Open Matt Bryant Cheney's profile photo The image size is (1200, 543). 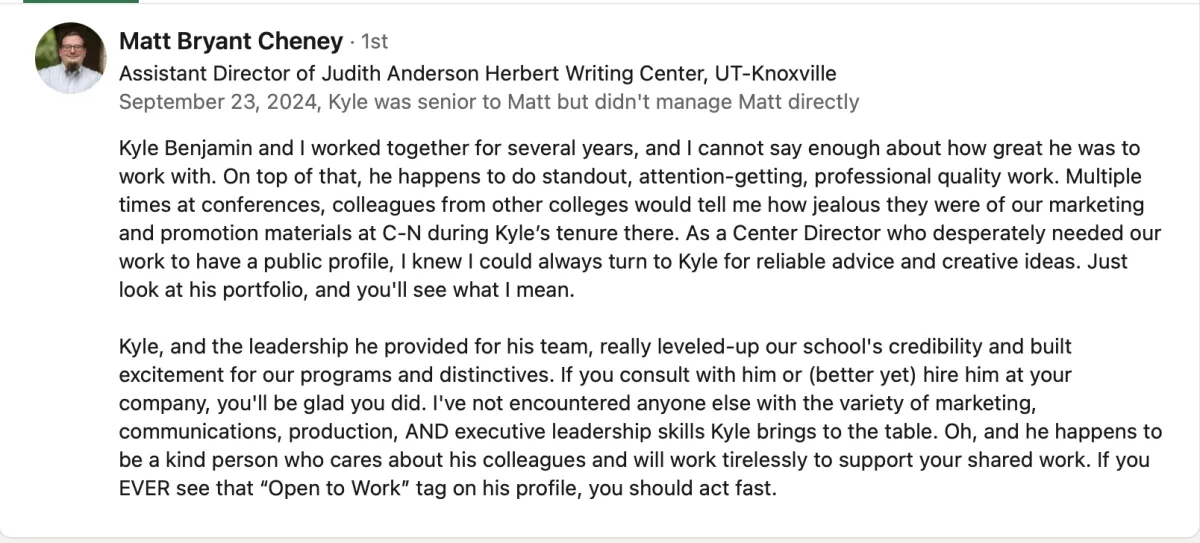[70, 57]
